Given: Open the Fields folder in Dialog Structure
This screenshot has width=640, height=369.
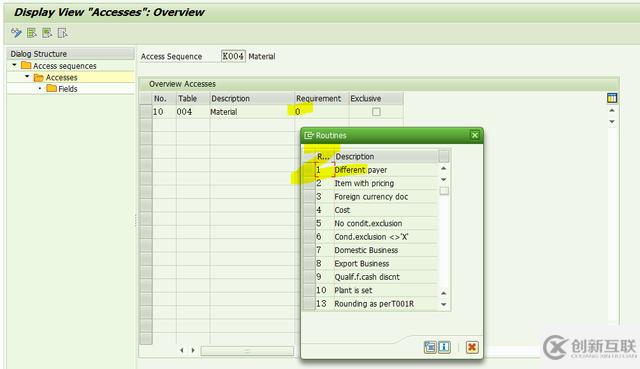Looking at the screenshot, I should [x=51, y=88].
